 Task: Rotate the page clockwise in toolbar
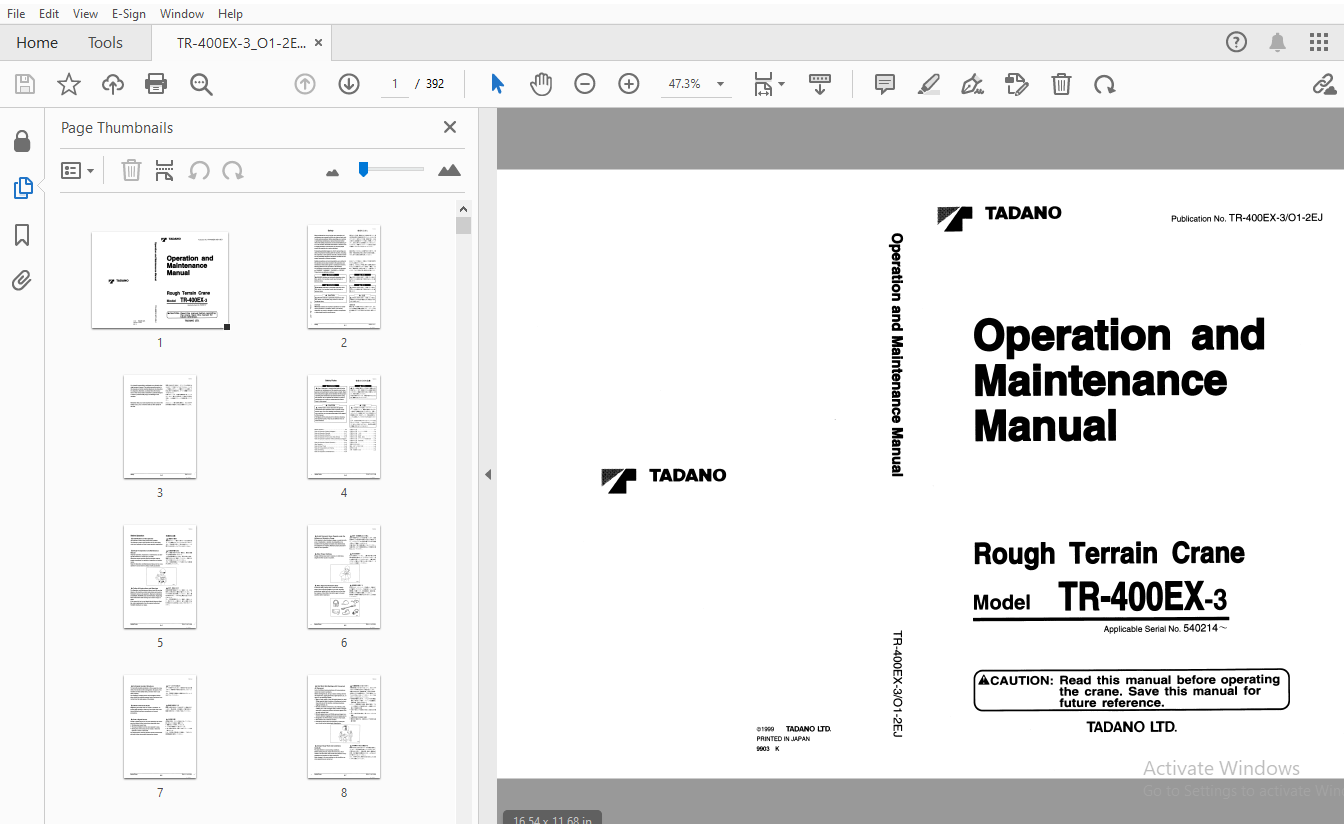click(1105, 84)
